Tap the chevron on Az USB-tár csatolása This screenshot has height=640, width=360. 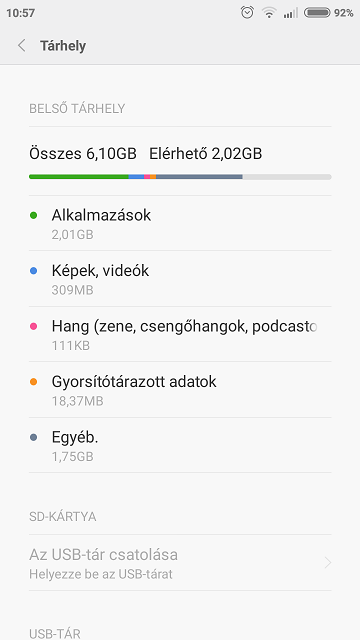coord(327,563)
